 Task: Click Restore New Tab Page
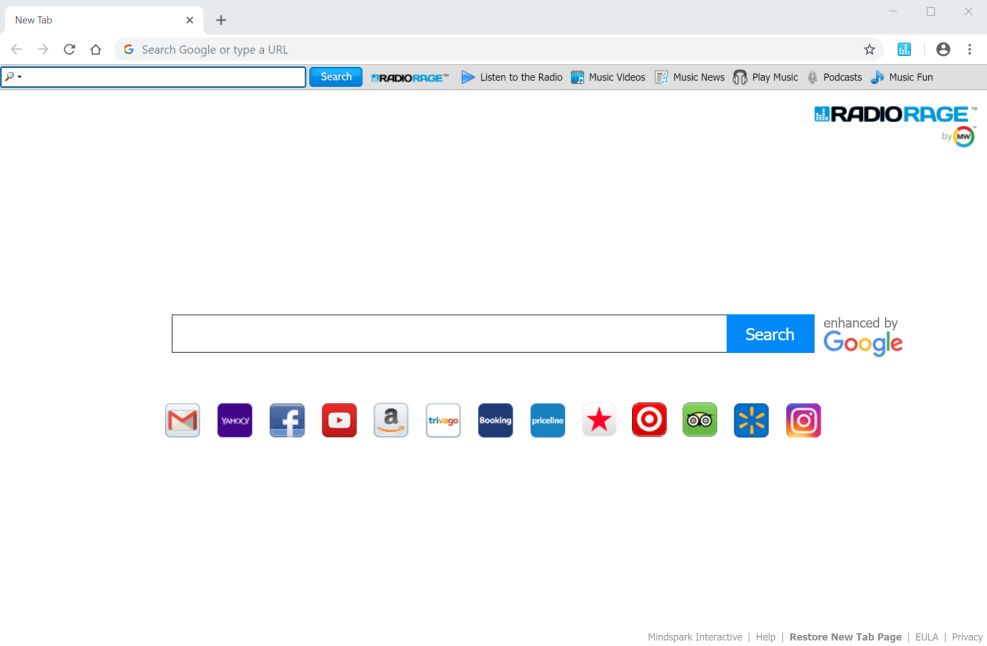pyautogui.click(x=845, y=637)
